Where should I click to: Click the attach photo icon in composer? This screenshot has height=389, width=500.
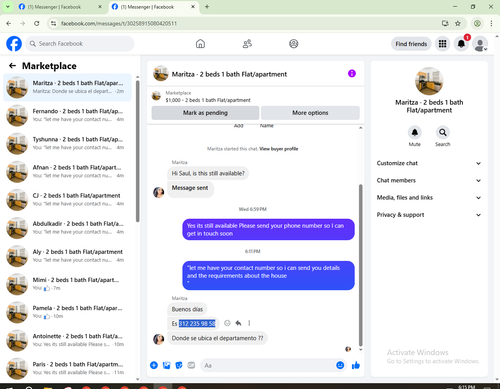point(166,365)
